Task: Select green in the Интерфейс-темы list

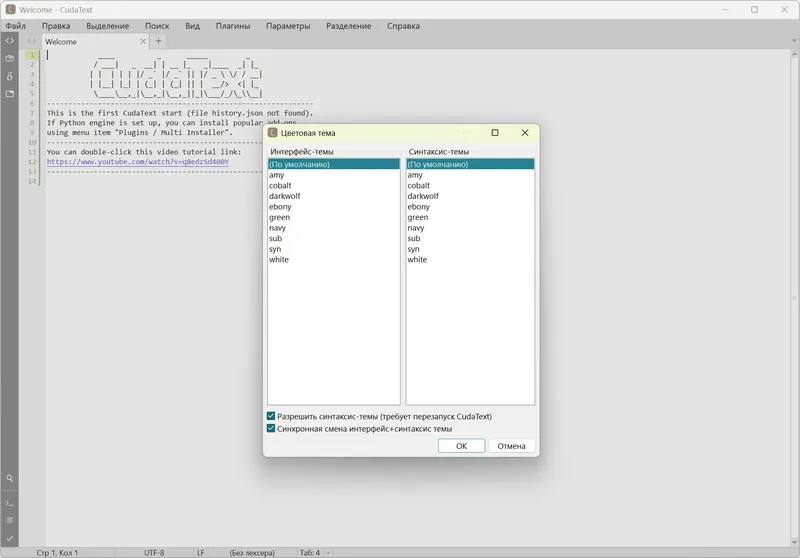Action: pyautogui.click(x=334, y=217)
